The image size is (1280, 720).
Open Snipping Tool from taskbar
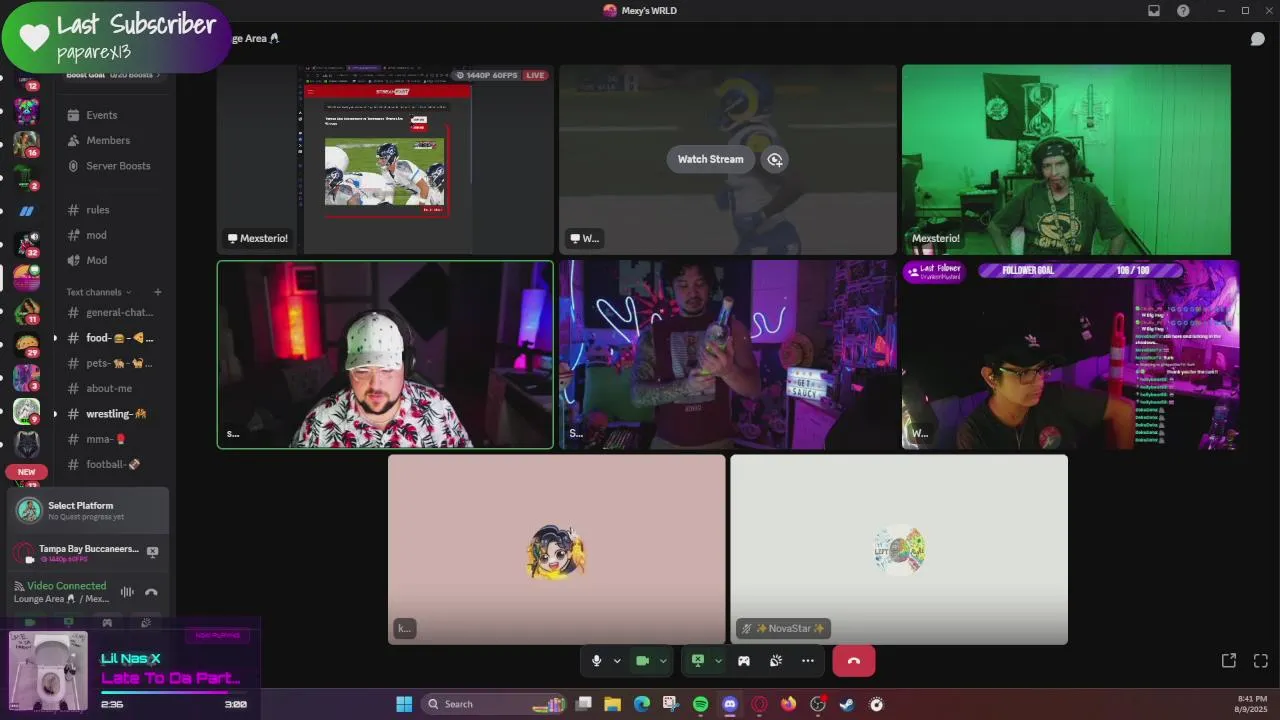click(x=671, y=704)
